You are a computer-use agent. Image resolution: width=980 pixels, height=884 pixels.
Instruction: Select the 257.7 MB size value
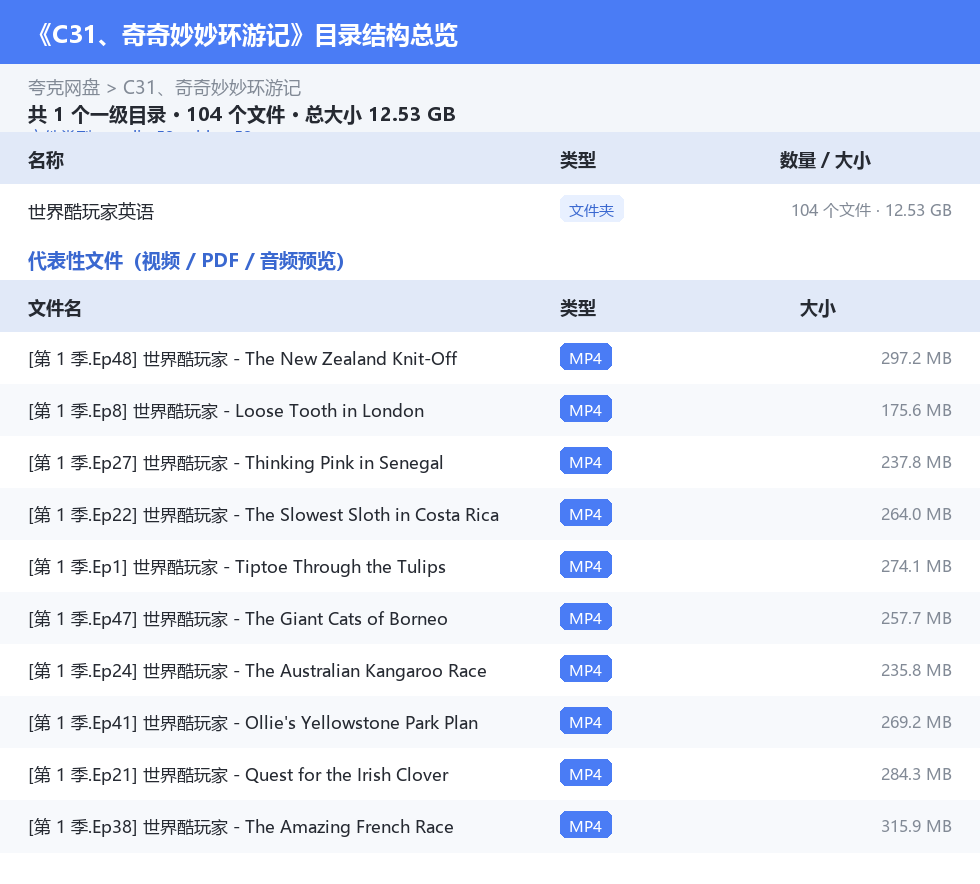point(916,618)
